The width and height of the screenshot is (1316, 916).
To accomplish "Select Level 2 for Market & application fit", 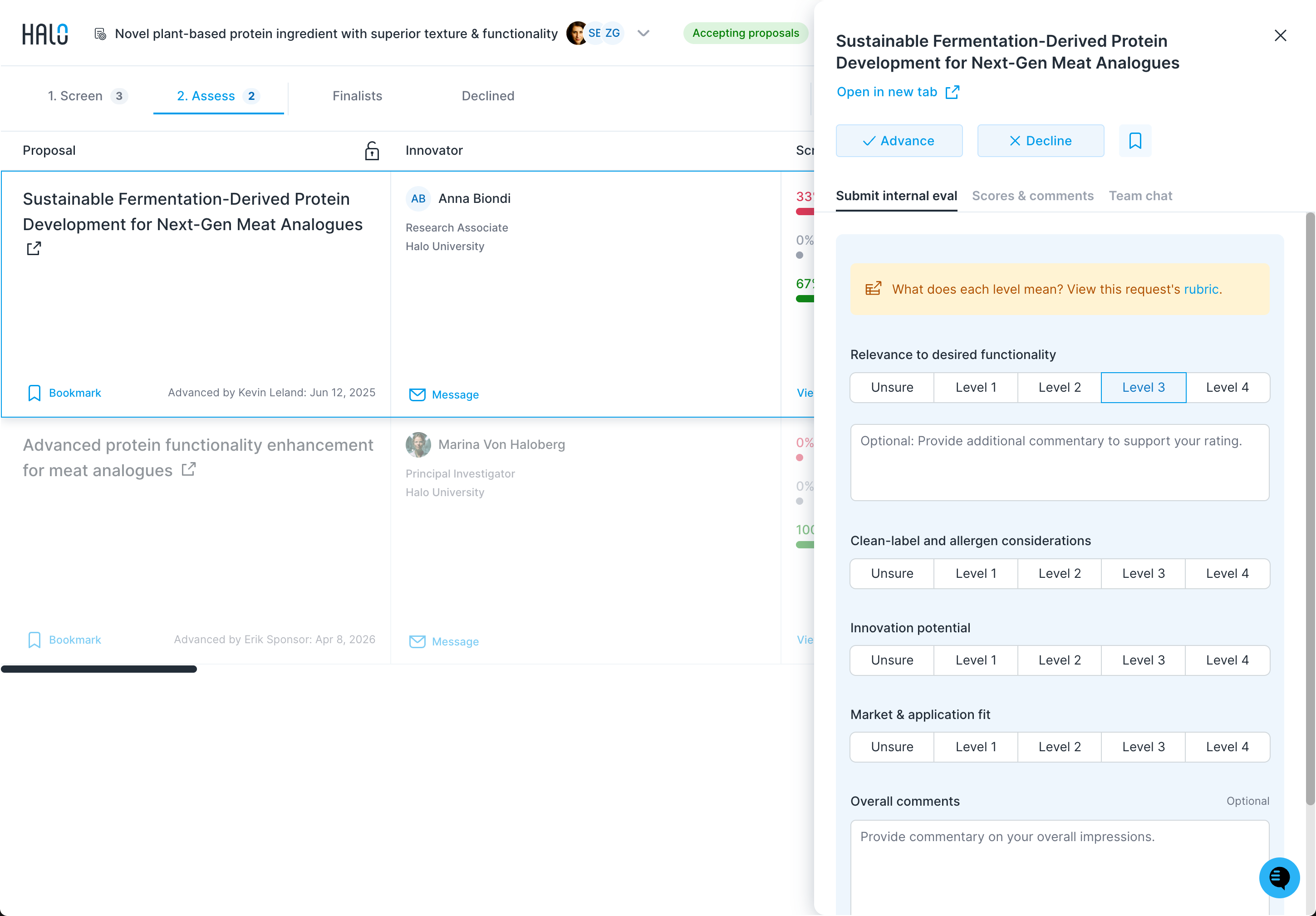I will click(1059, 747).
